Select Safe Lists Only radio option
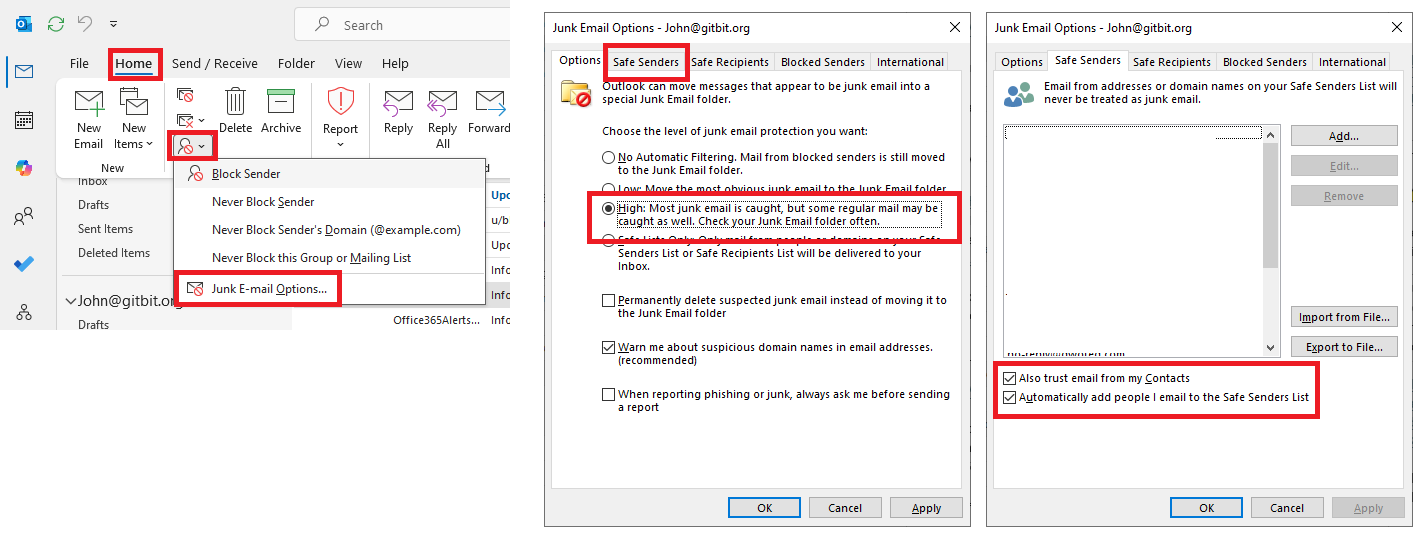This screenshot has height=544, width=1428. click(x=608, y=240)
